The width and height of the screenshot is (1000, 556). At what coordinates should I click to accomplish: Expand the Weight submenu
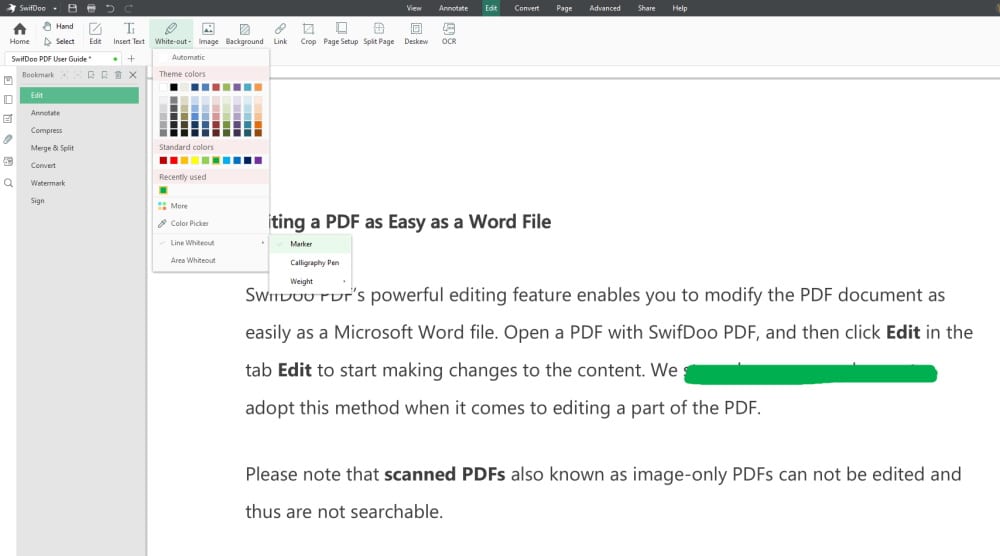click(x=310, y=281)
